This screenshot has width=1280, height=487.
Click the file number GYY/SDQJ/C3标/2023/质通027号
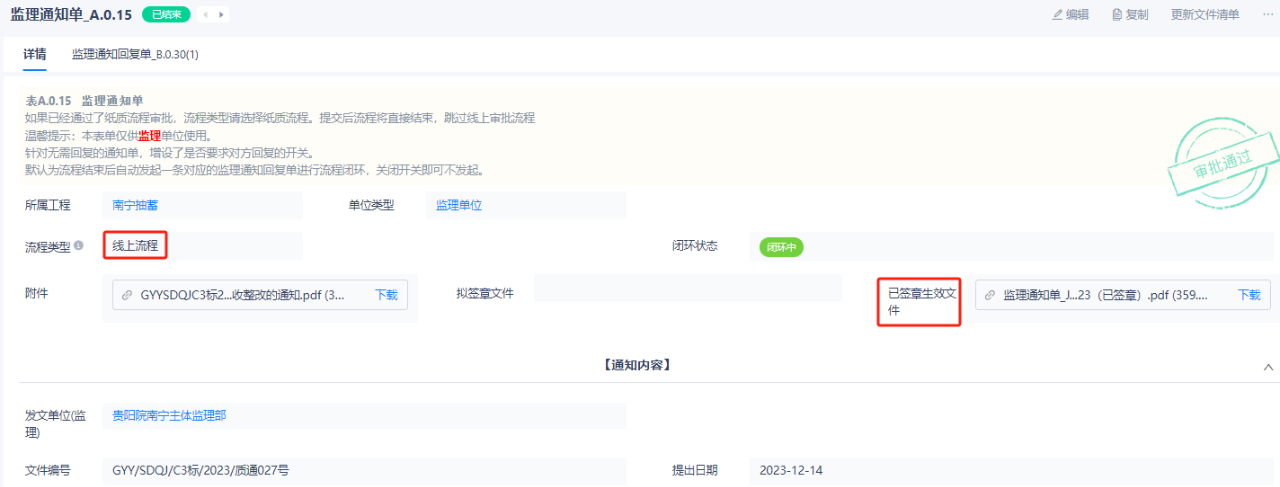[364, 470]
